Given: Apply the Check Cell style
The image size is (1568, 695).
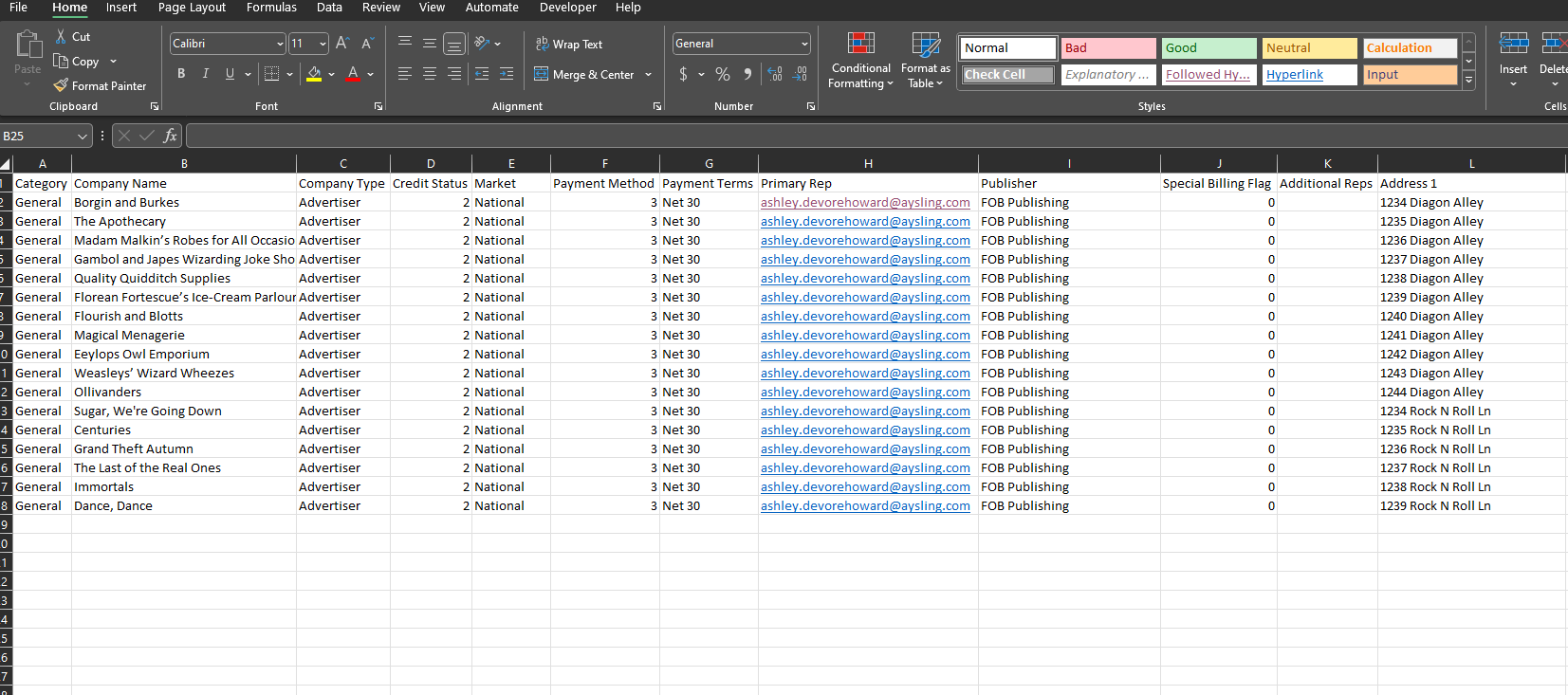Looking at the screenshot, I should click(x=1007, y=74).
